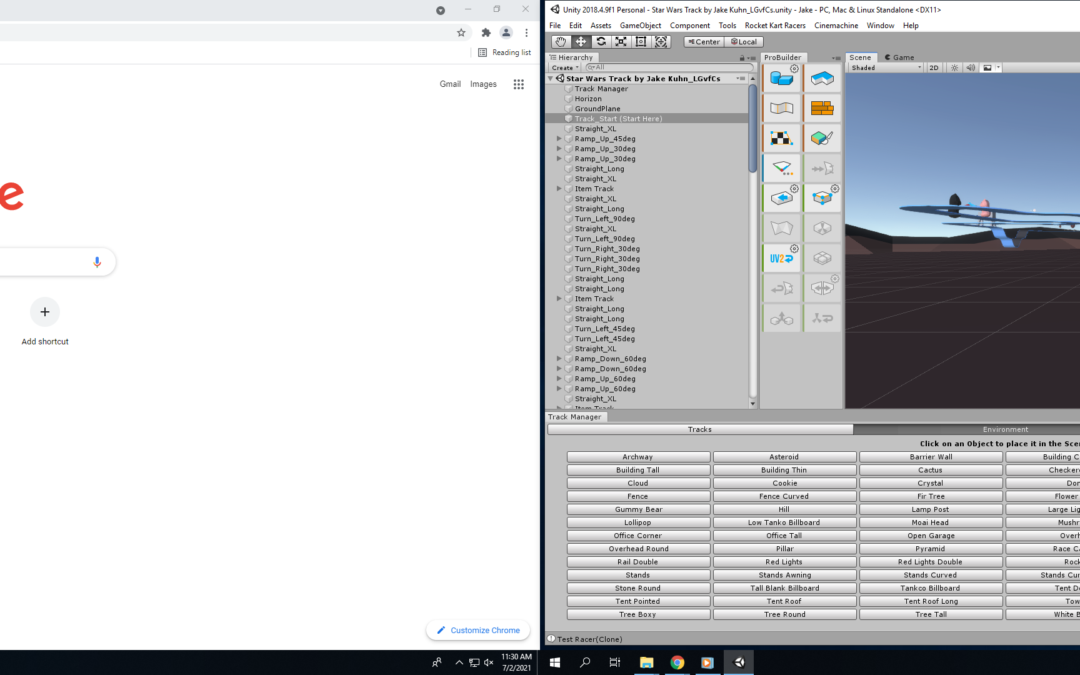Open Chrome profile avatar icon
The image size is (1080, 675).
(x=506, y=32)
